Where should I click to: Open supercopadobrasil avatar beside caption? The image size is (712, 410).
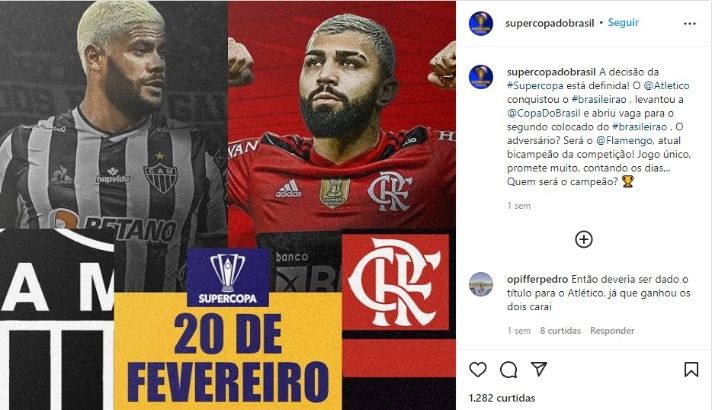481,76
